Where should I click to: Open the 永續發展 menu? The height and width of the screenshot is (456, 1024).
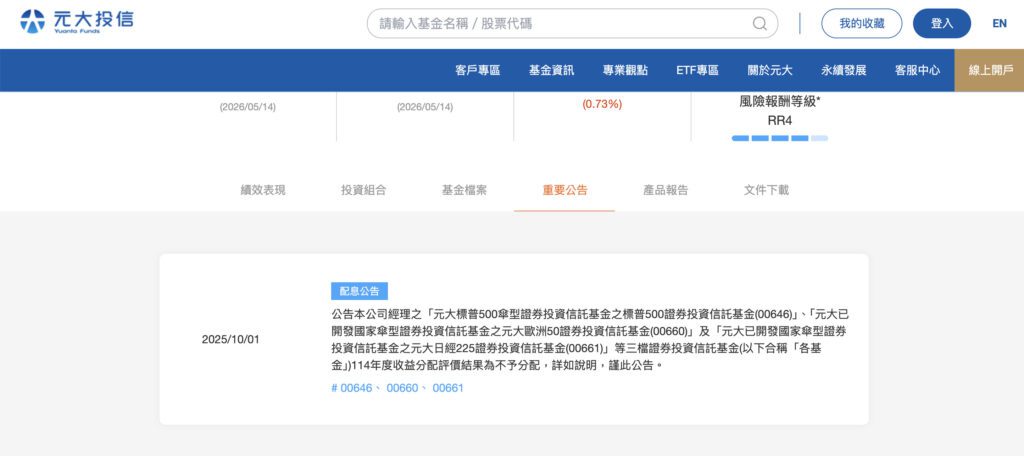coord(844,71)
